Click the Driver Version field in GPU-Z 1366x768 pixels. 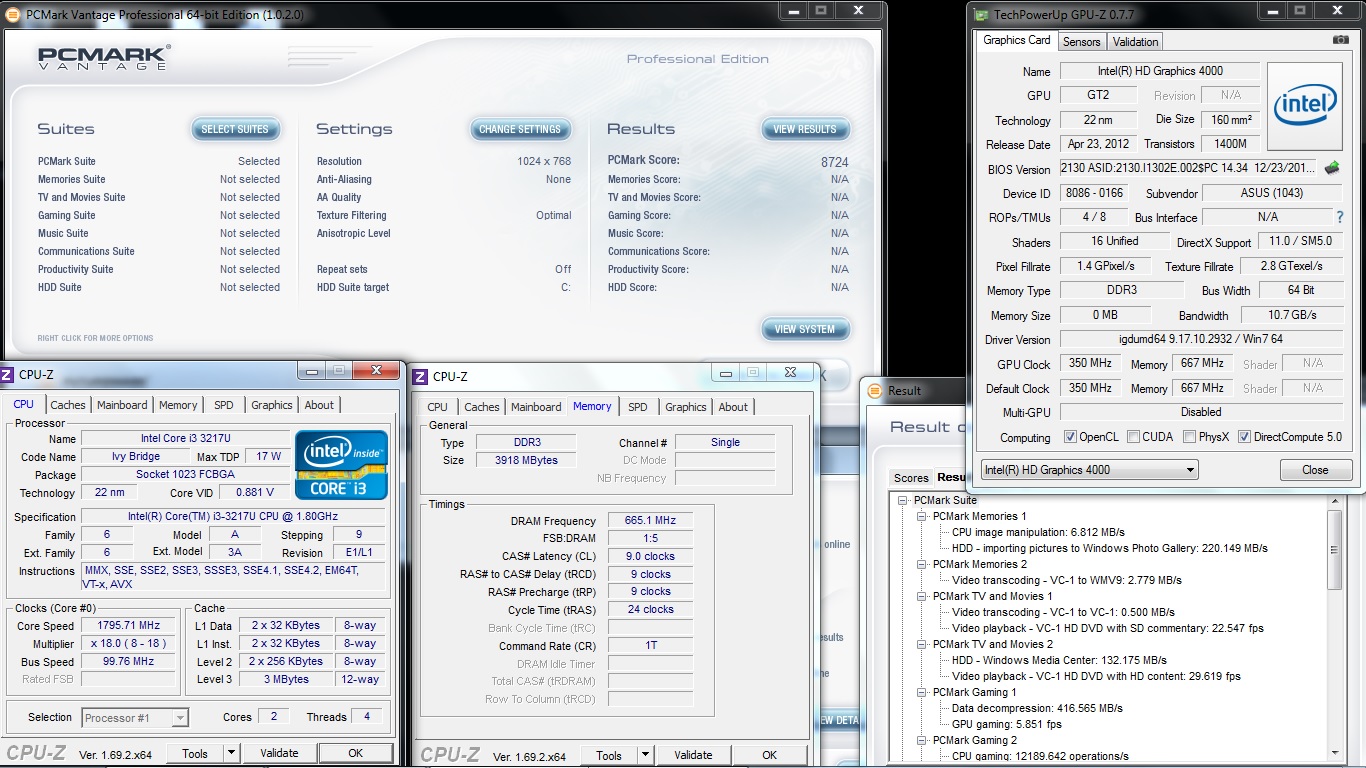point(1201,339)
